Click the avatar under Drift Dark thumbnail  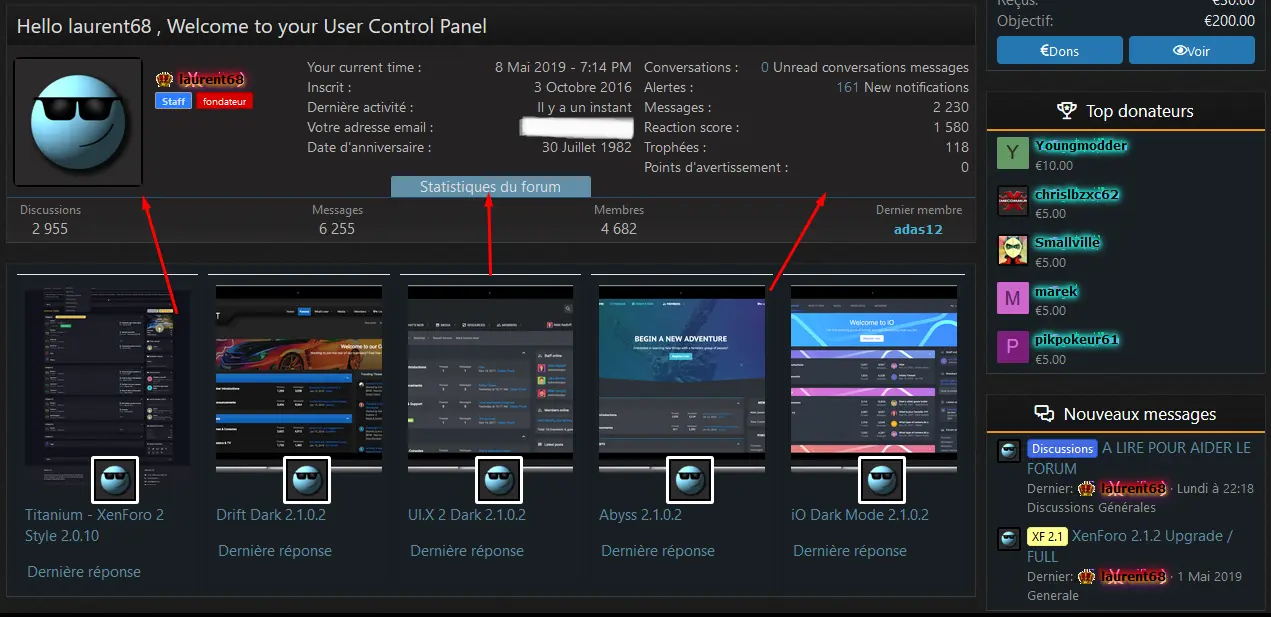click(307, 480)
